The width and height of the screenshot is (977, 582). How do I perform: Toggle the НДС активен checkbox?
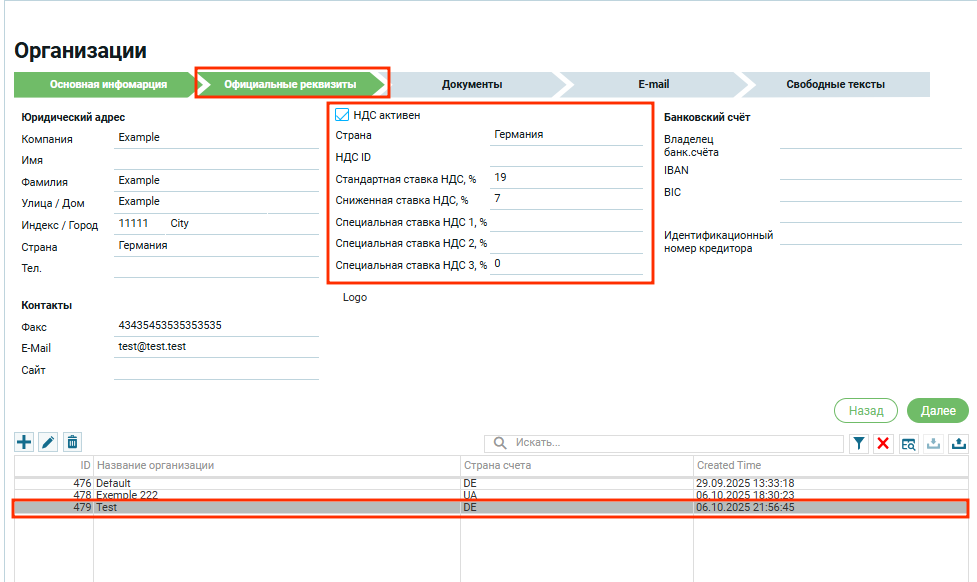tap(342, 115)
